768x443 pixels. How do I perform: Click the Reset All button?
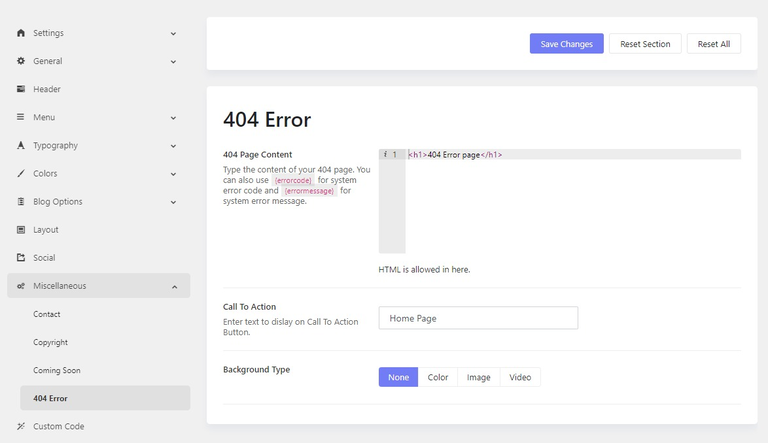[714, 44]
